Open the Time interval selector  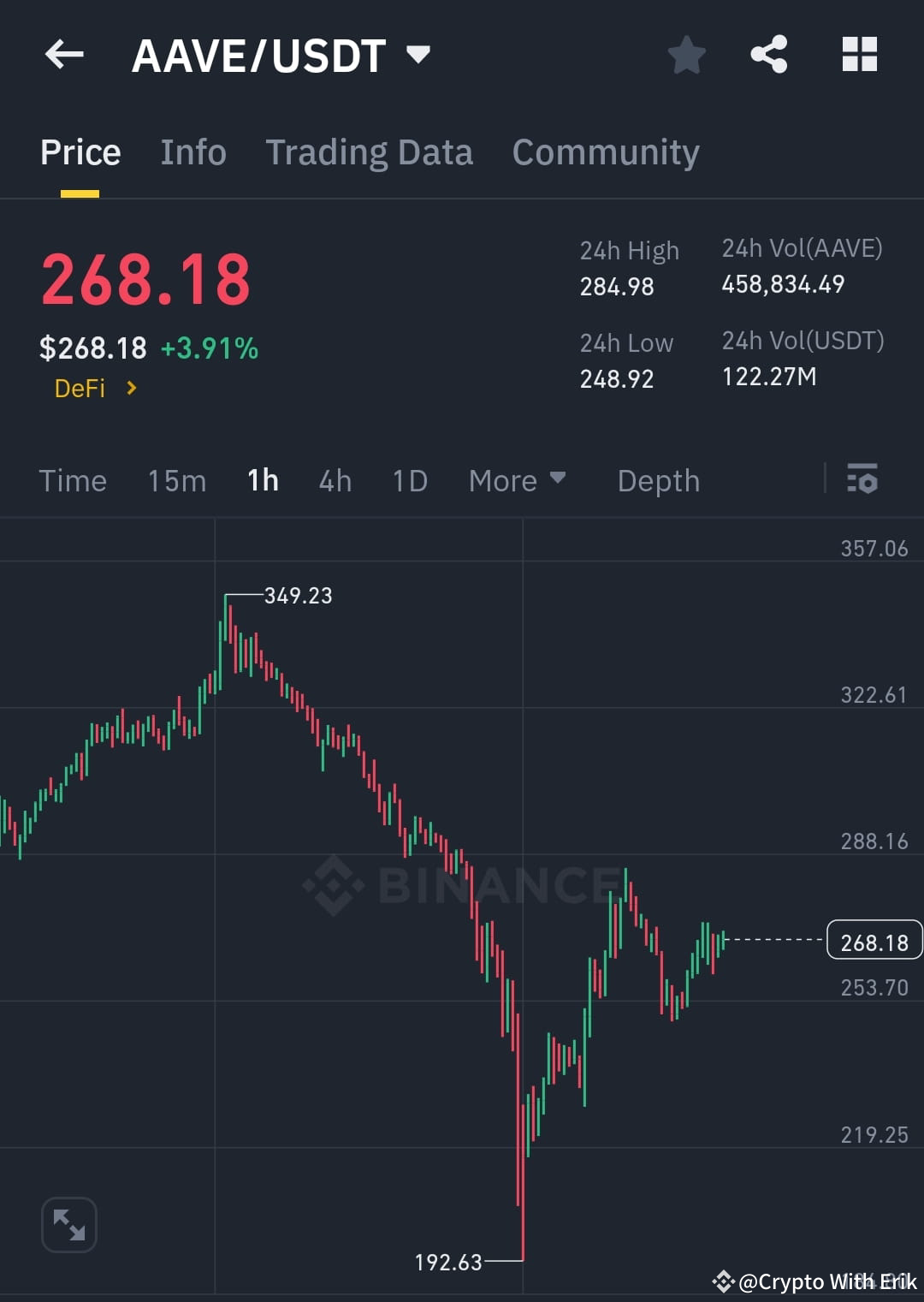pyautogui.click(x=73, y=480)
